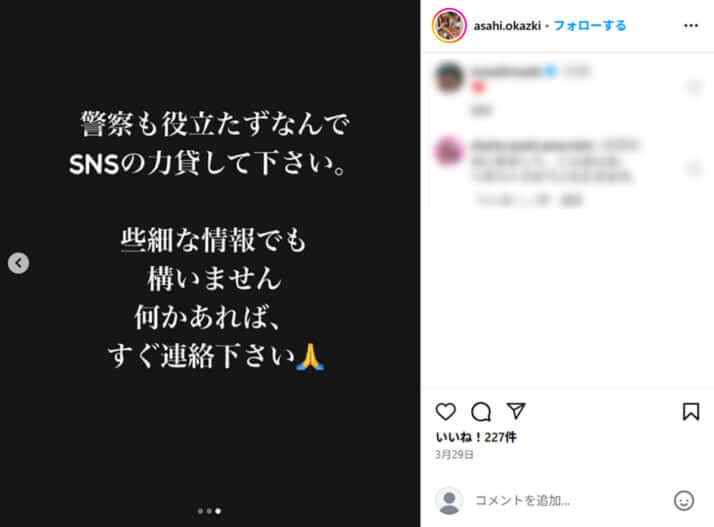
Task: Open comments via speech bubble icon
Action: click(481, 411)
